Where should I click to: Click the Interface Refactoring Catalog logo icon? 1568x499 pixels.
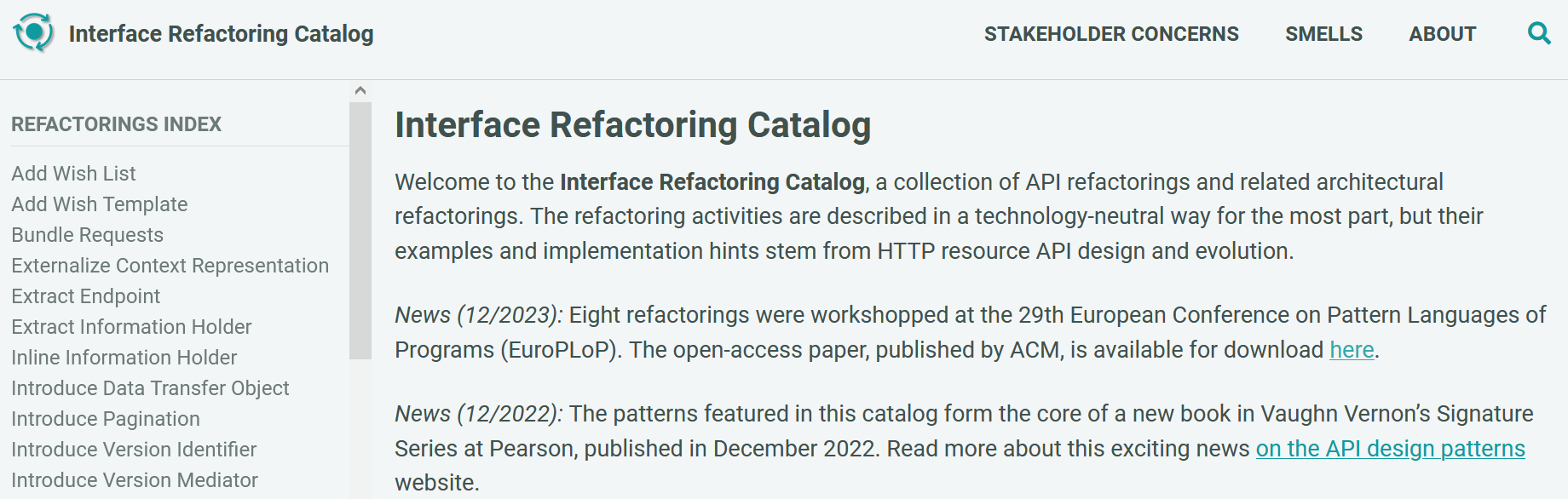pos(34,33)
